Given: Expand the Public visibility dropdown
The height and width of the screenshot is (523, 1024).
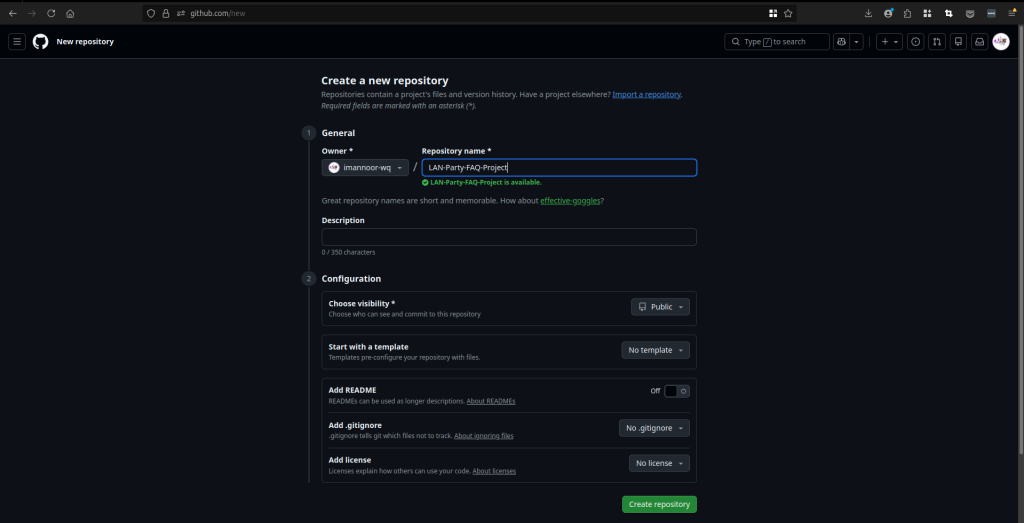Looking at the screenshot, I should [x=660, y=307].
